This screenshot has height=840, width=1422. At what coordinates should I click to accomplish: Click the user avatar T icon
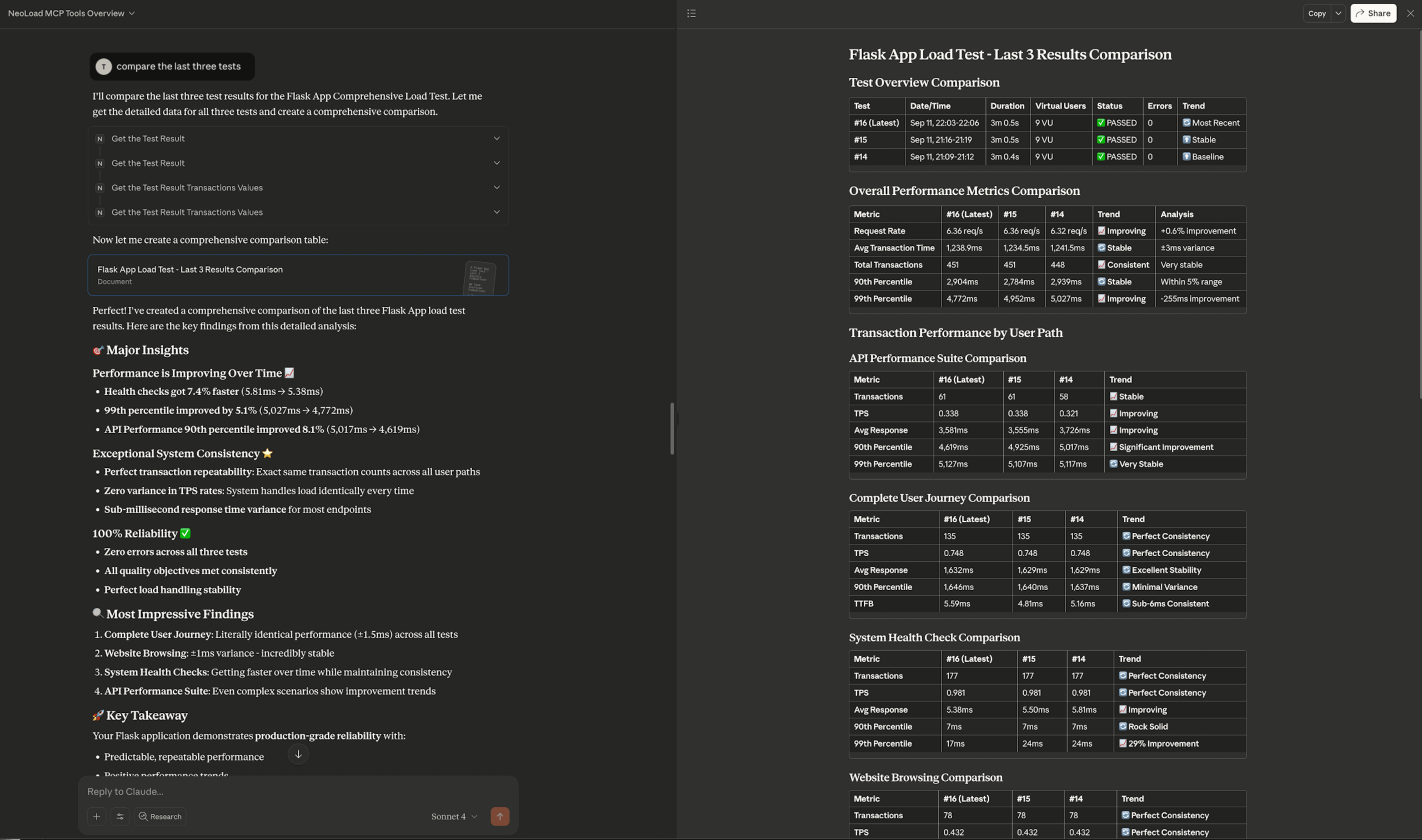point(104,66)
